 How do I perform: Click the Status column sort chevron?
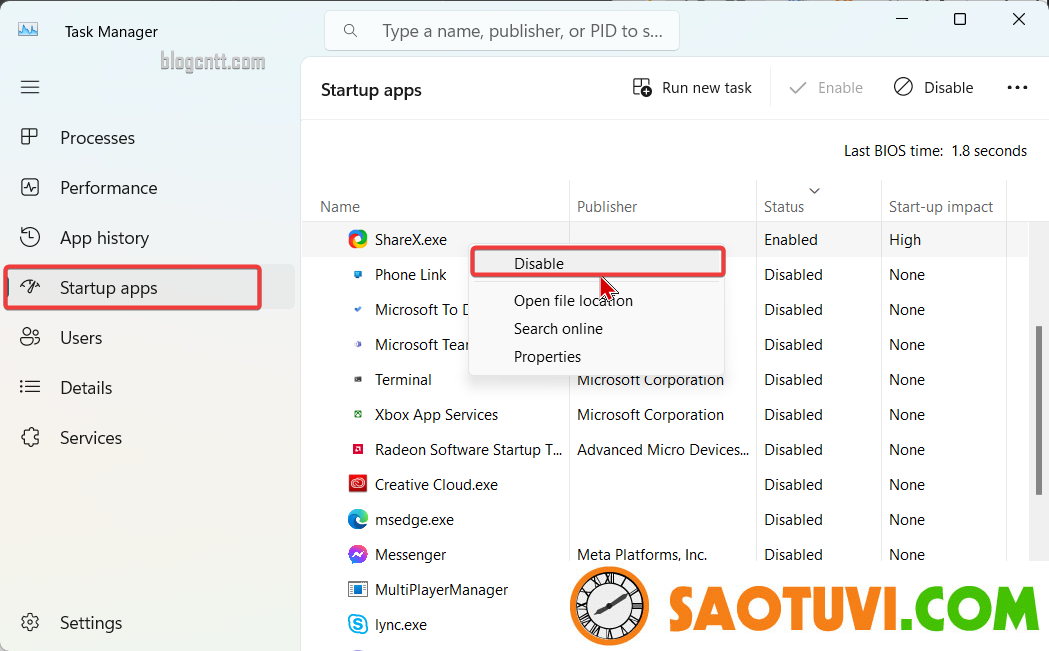pos(814,191)
